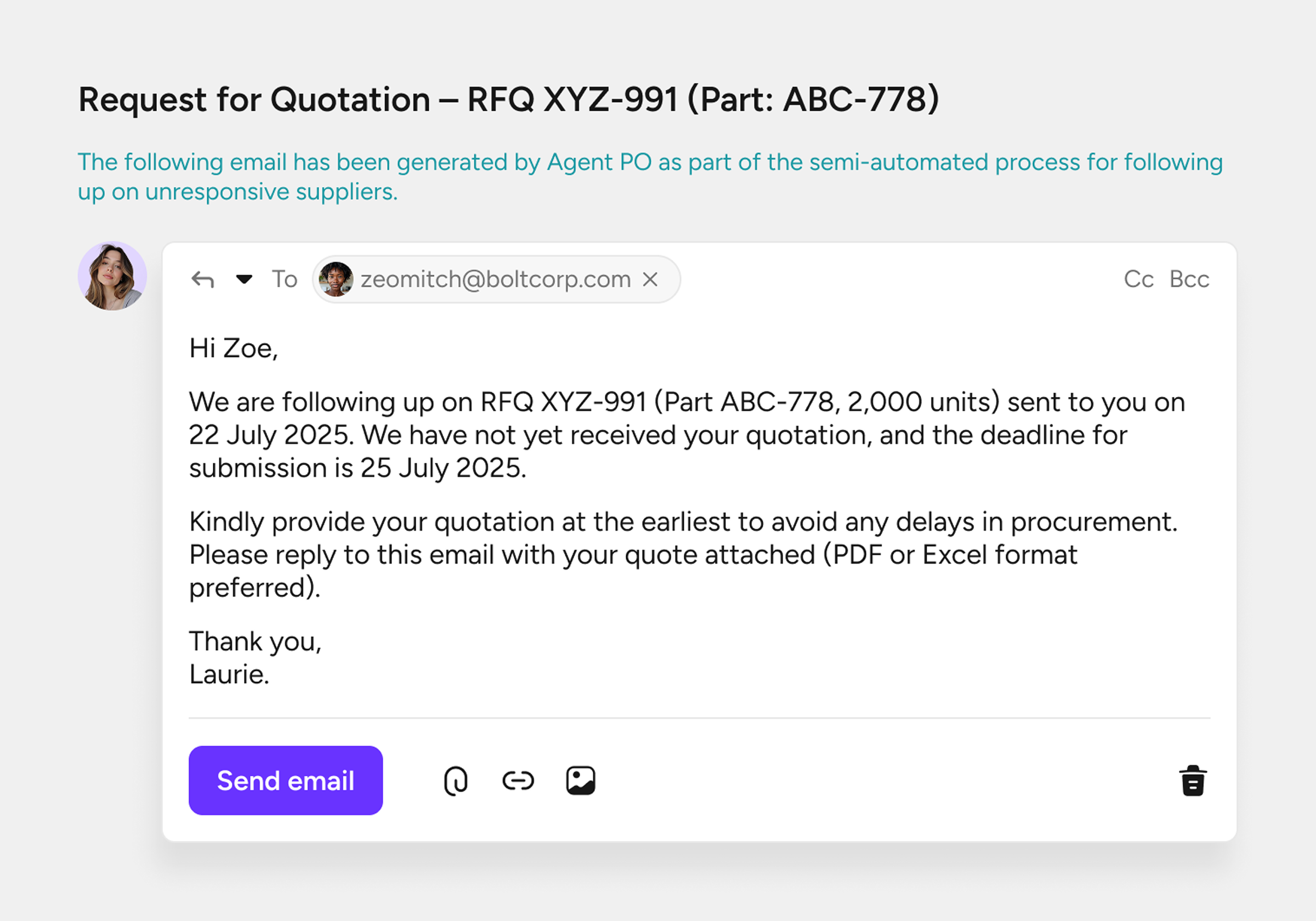Click the insert image icon
Image resolution: width=1316 pixels, height=921 pixels.
[x=581, y=781]
